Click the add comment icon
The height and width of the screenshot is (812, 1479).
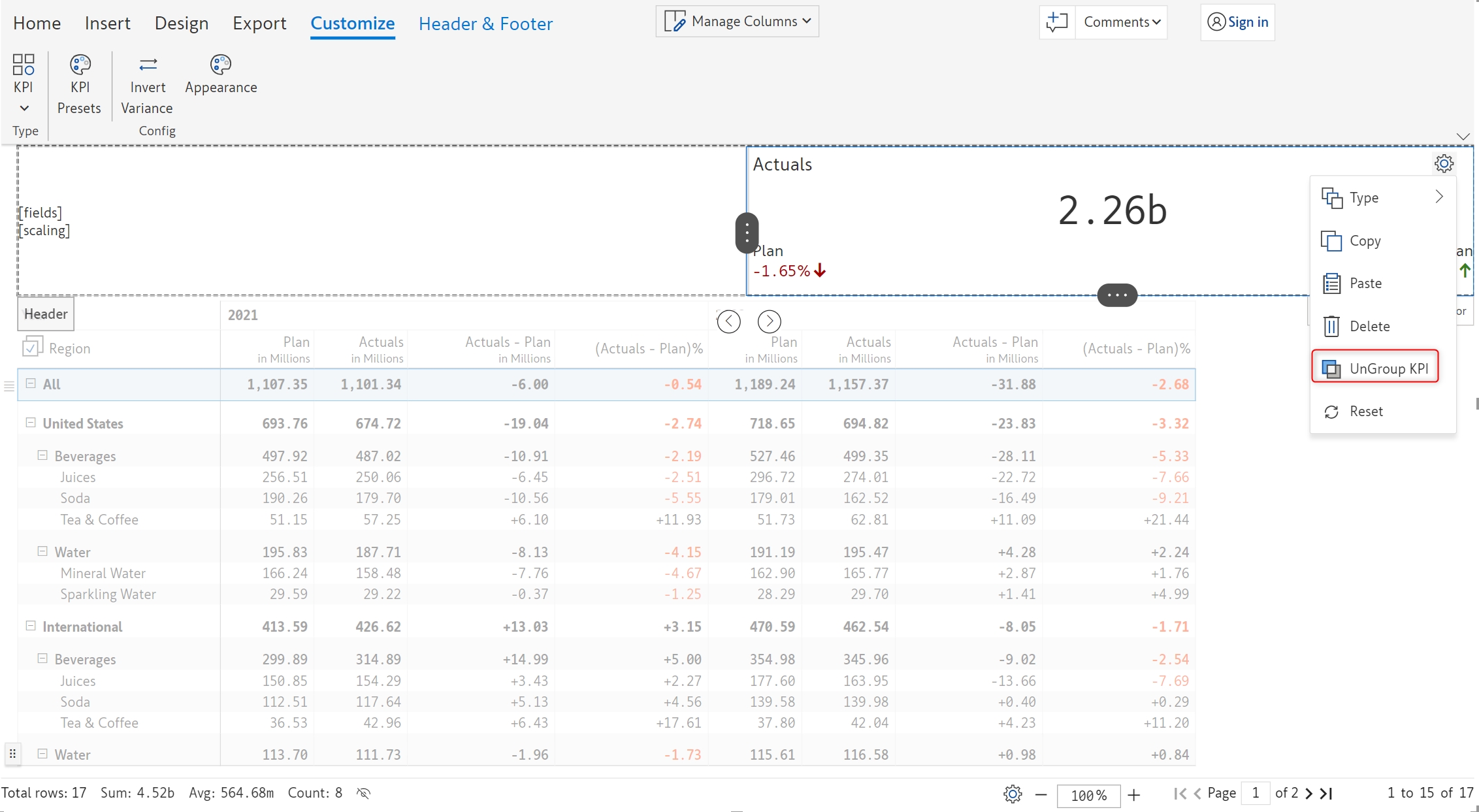tap(1056, 22)
